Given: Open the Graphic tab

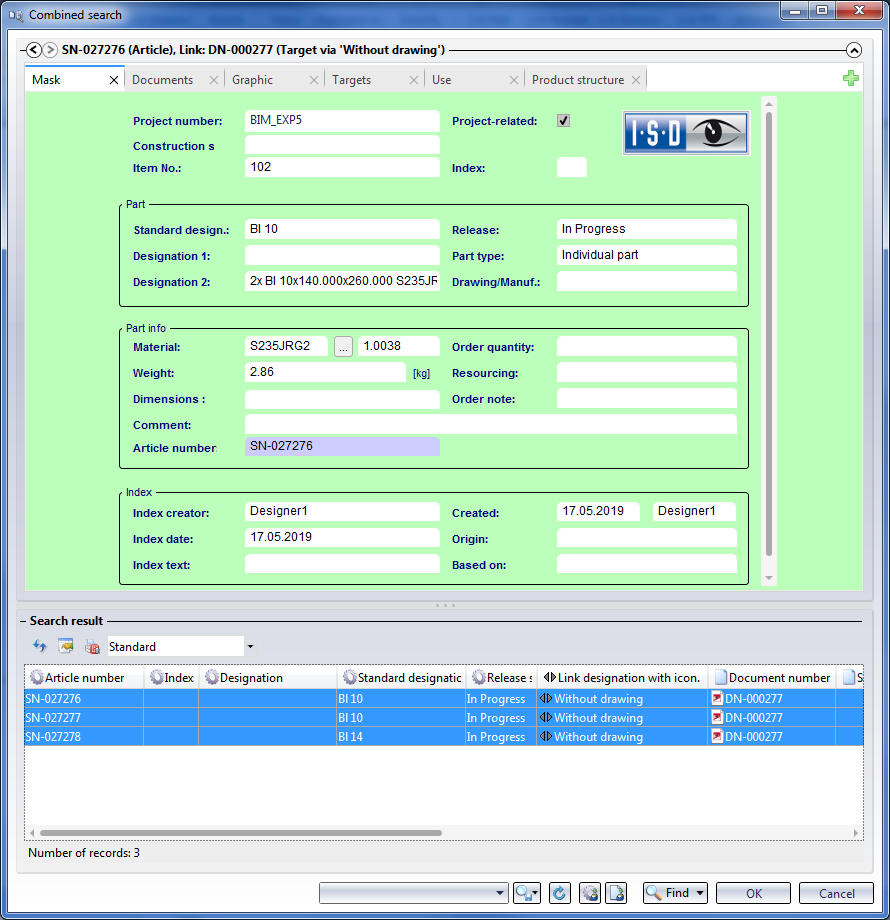Looking at the screenshot, I should (x=252, y=80).
